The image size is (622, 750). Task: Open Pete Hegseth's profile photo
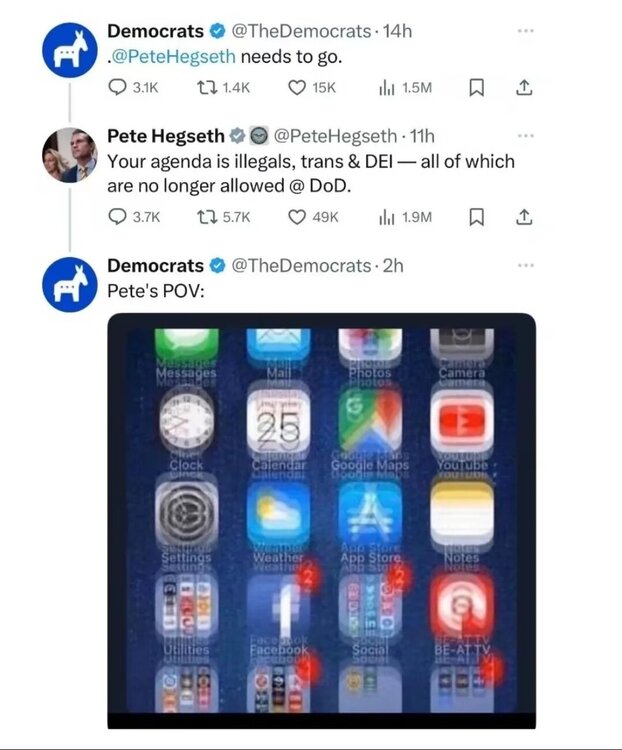[x=70, y=155]
